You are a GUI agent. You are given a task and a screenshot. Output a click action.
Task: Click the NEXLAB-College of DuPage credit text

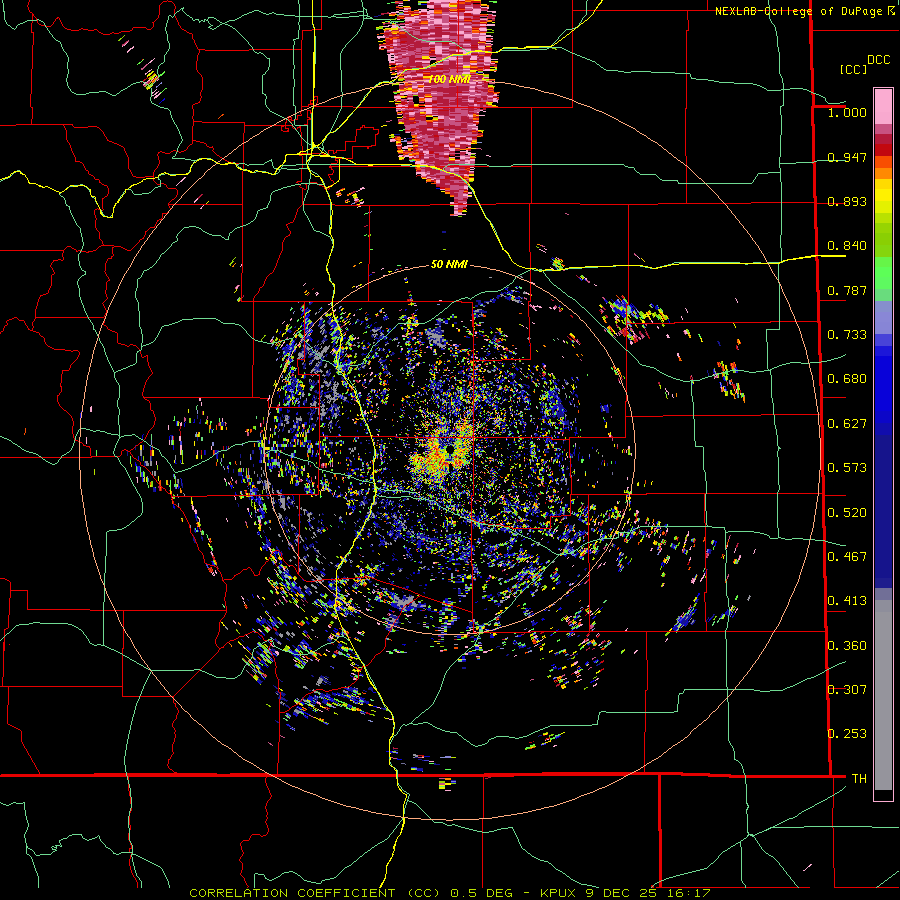pos(798,11)
